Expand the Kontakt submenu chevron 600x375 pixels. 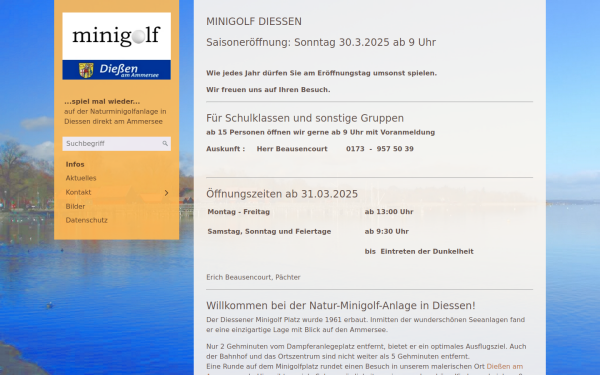(166, 193)
